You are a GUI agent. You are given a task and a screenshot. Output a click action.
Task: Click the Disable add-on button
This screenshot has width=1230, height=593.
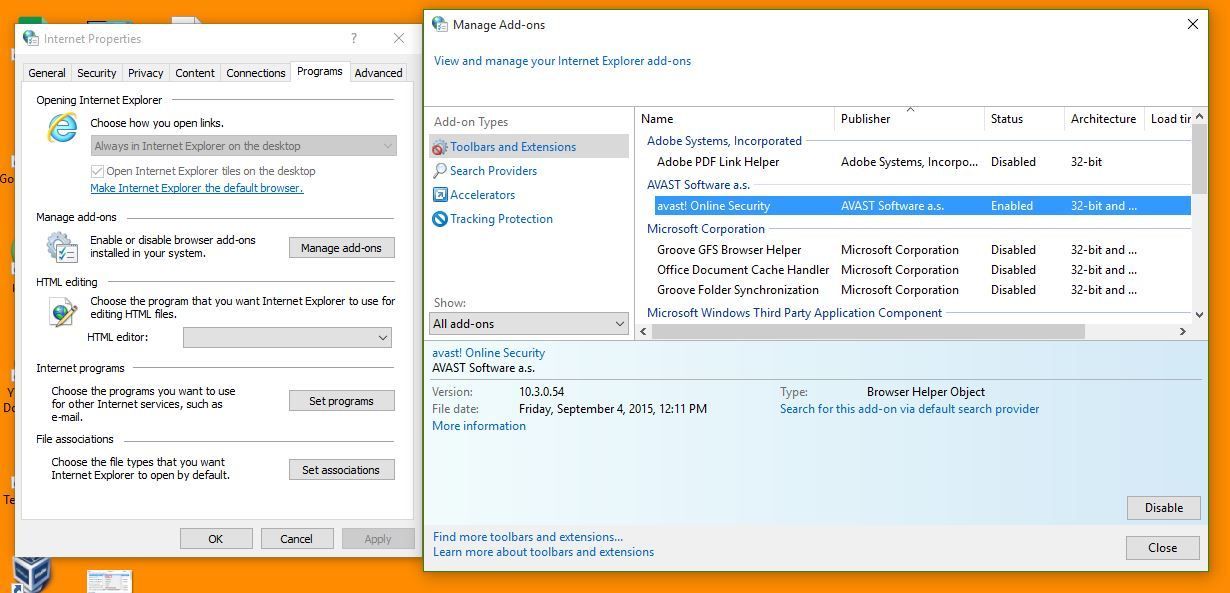1163,508
